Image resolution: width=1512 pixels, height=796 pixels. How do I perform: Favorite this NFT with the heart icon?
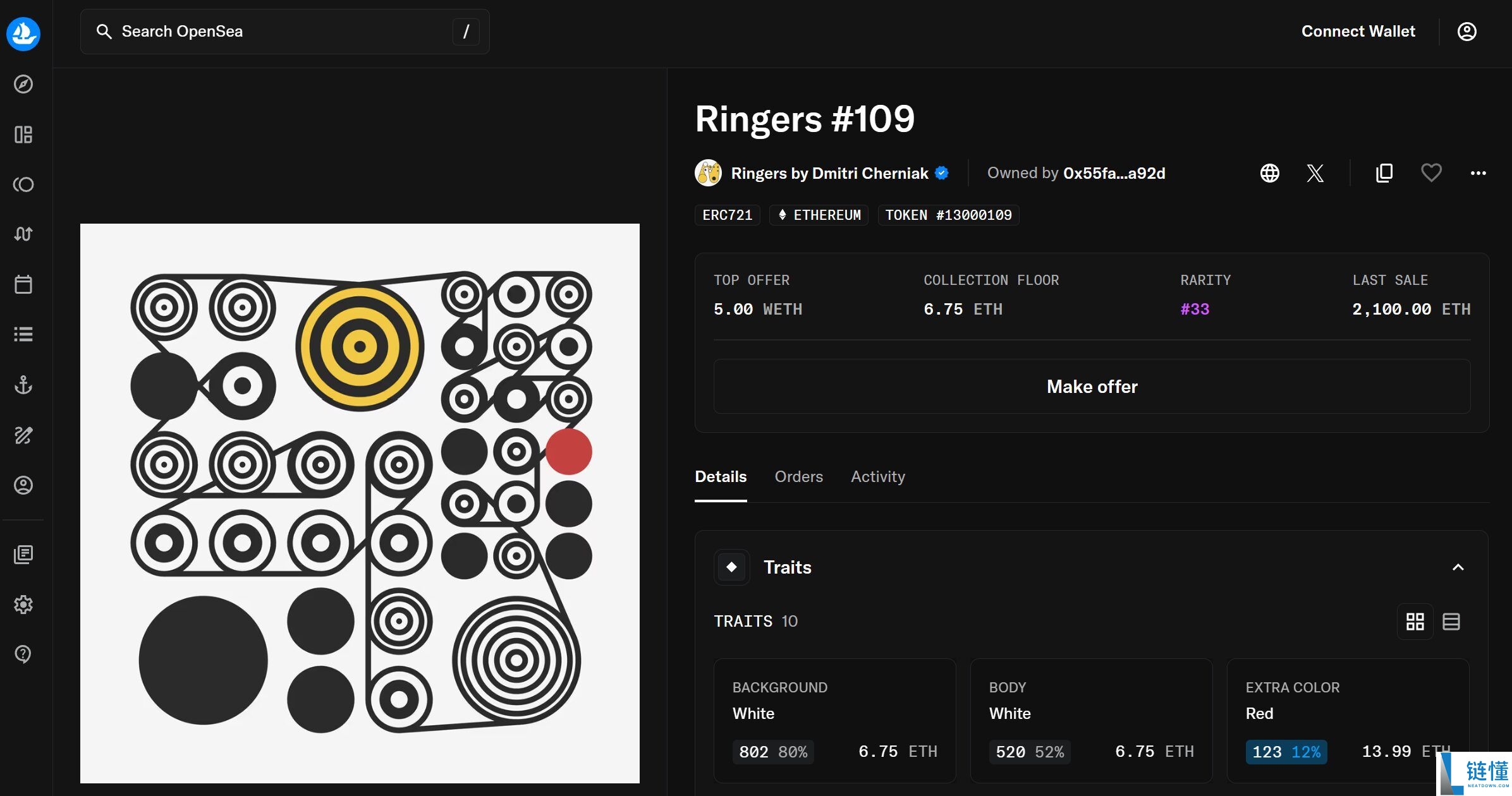click(x=1431, y=173)
